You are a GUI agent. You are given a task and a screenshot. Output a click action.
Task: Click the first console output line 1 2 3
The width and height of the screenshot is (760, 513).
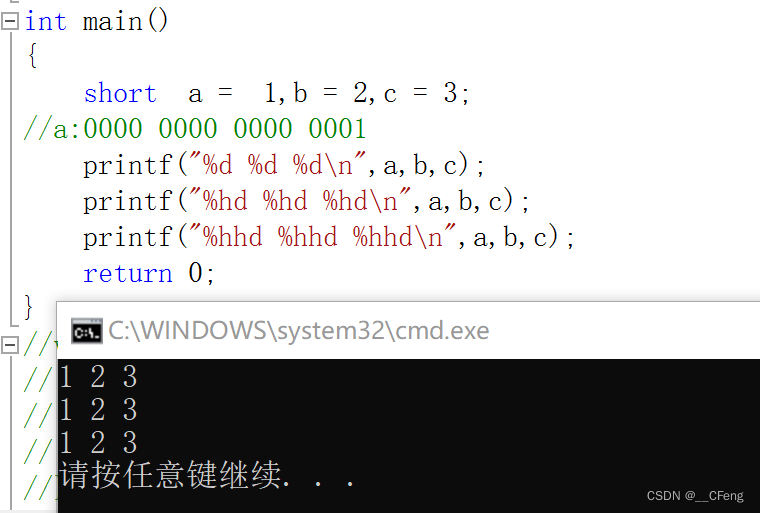(x=98, y=376)
